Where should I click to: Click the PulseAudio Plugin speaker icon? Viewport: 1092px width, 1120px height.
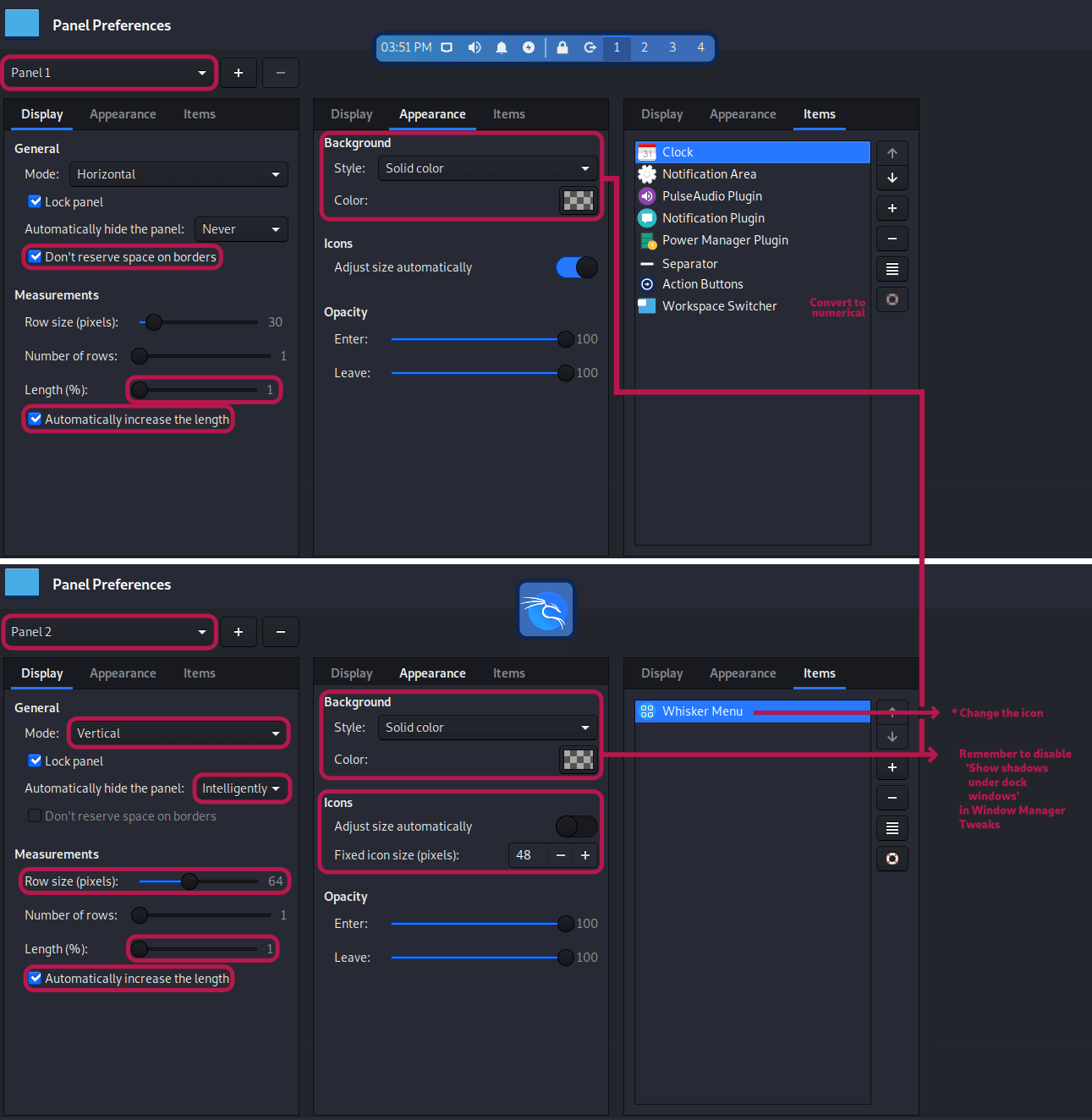647,195
